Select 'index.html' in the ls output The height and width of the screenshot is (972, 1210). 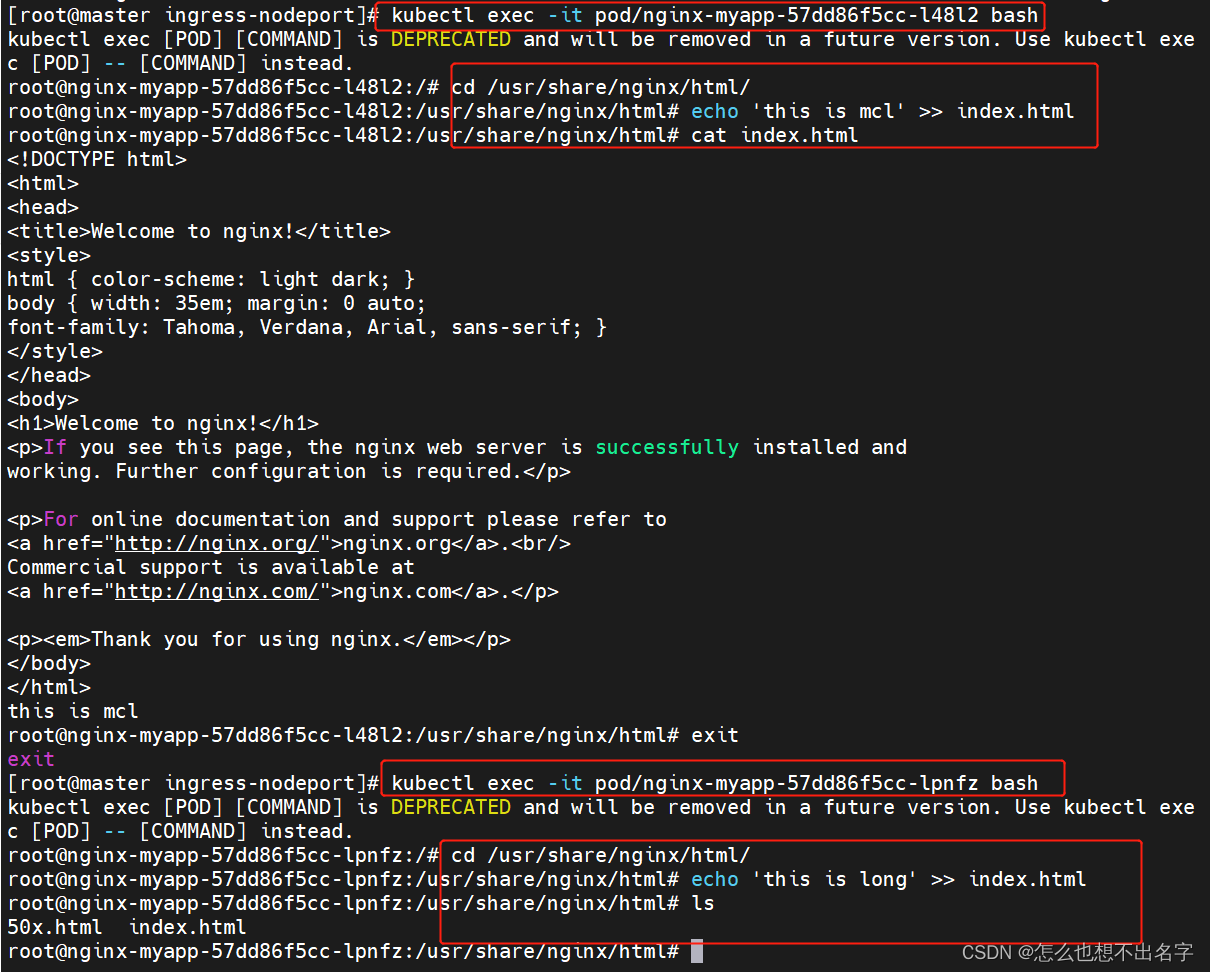click(x=187, y=927)
